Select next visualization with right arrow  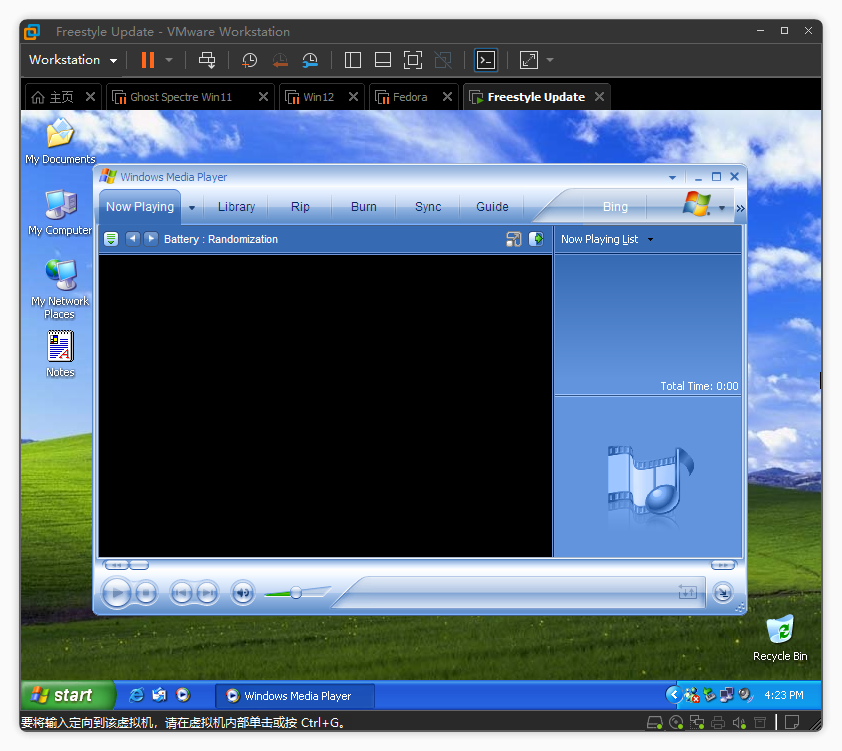(151, 239)
